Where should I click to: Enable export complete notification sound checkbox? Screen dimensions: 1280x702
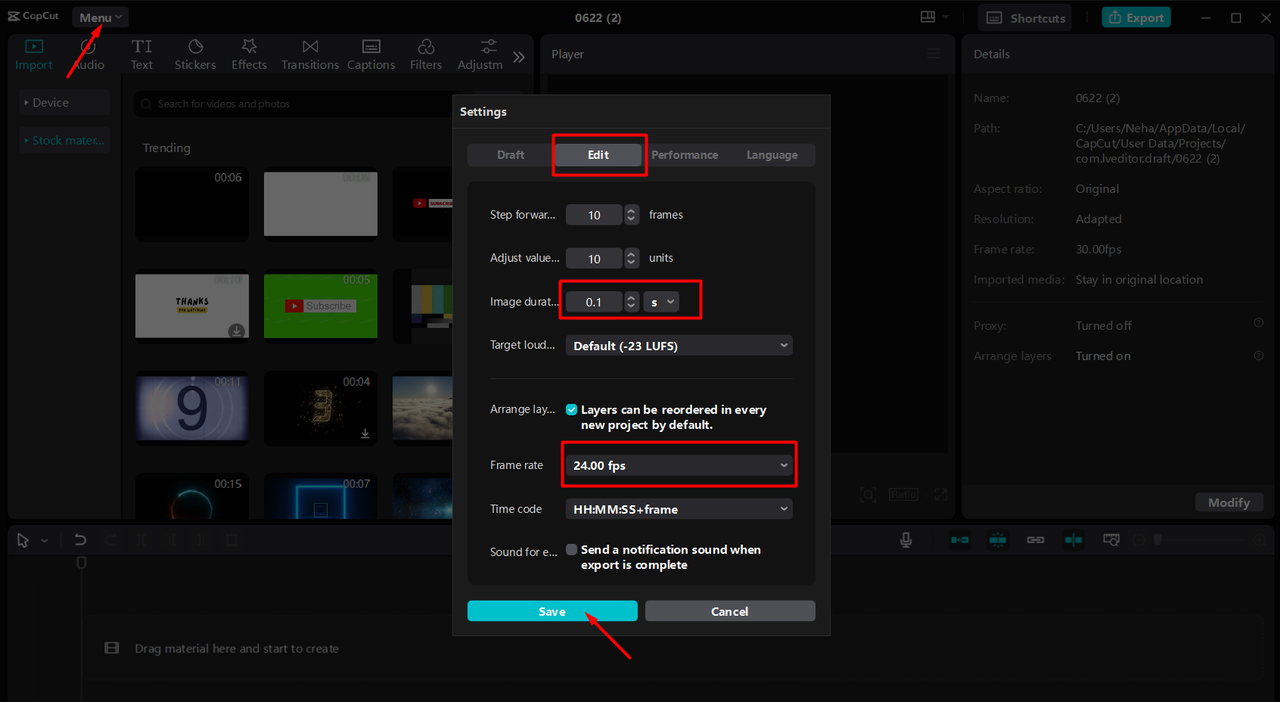pos(571,549)
